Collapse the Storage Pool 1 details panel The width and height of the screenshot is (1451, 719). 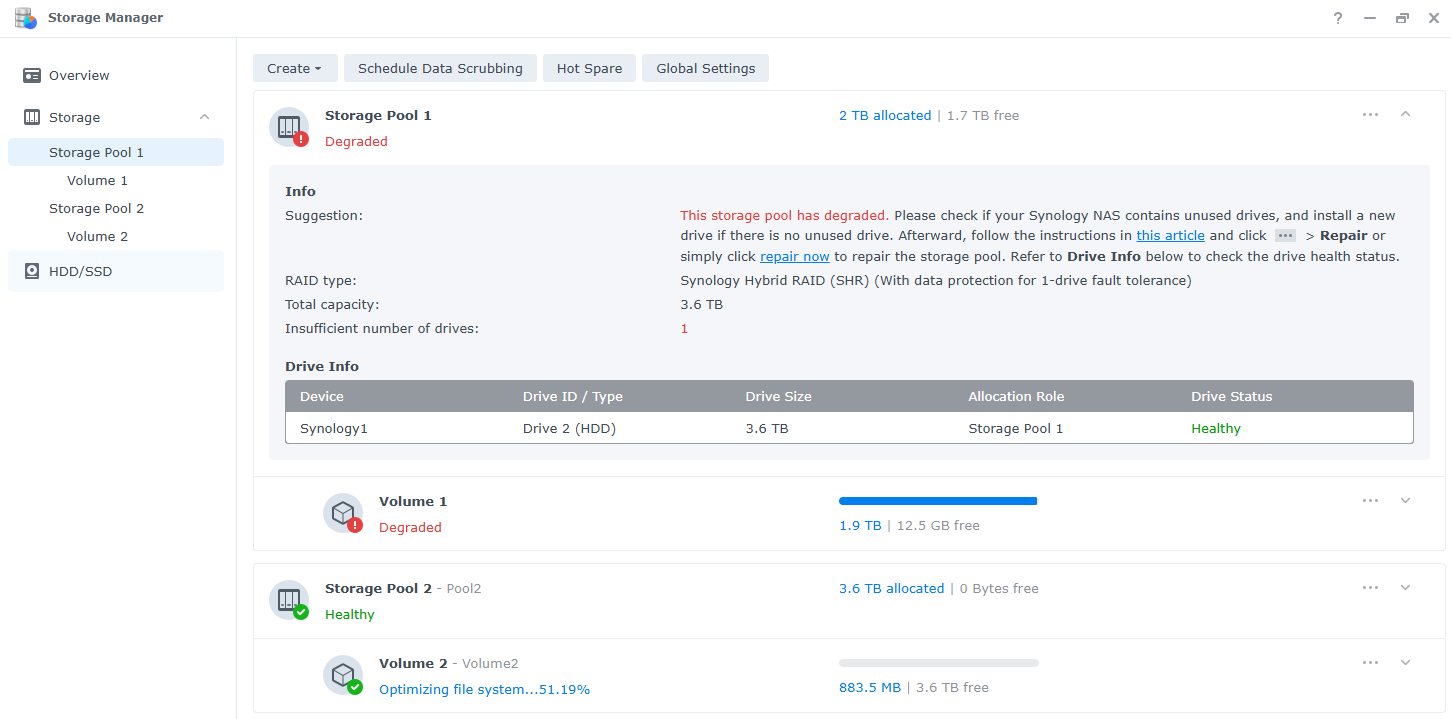(x=1405, y=114)
